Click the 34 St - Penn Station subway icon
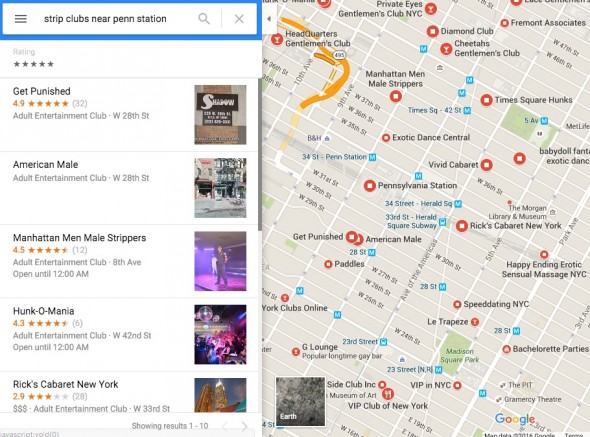 372,157
